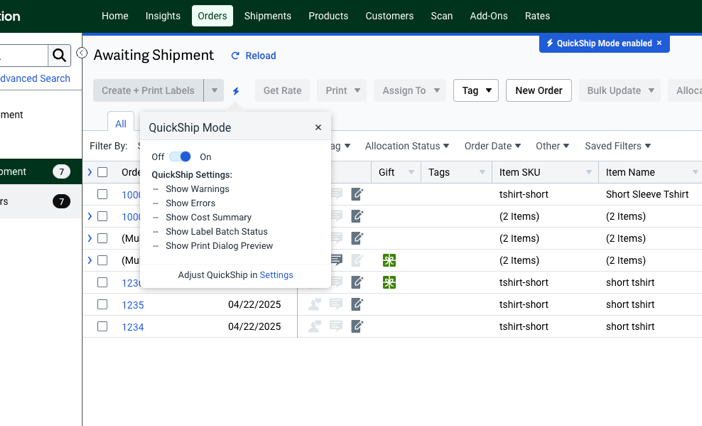The height and width of the screenshot is (426, 702).
Task: Open the Assign To dropdown
Action: pyautogui.click(x=410, y=90)
